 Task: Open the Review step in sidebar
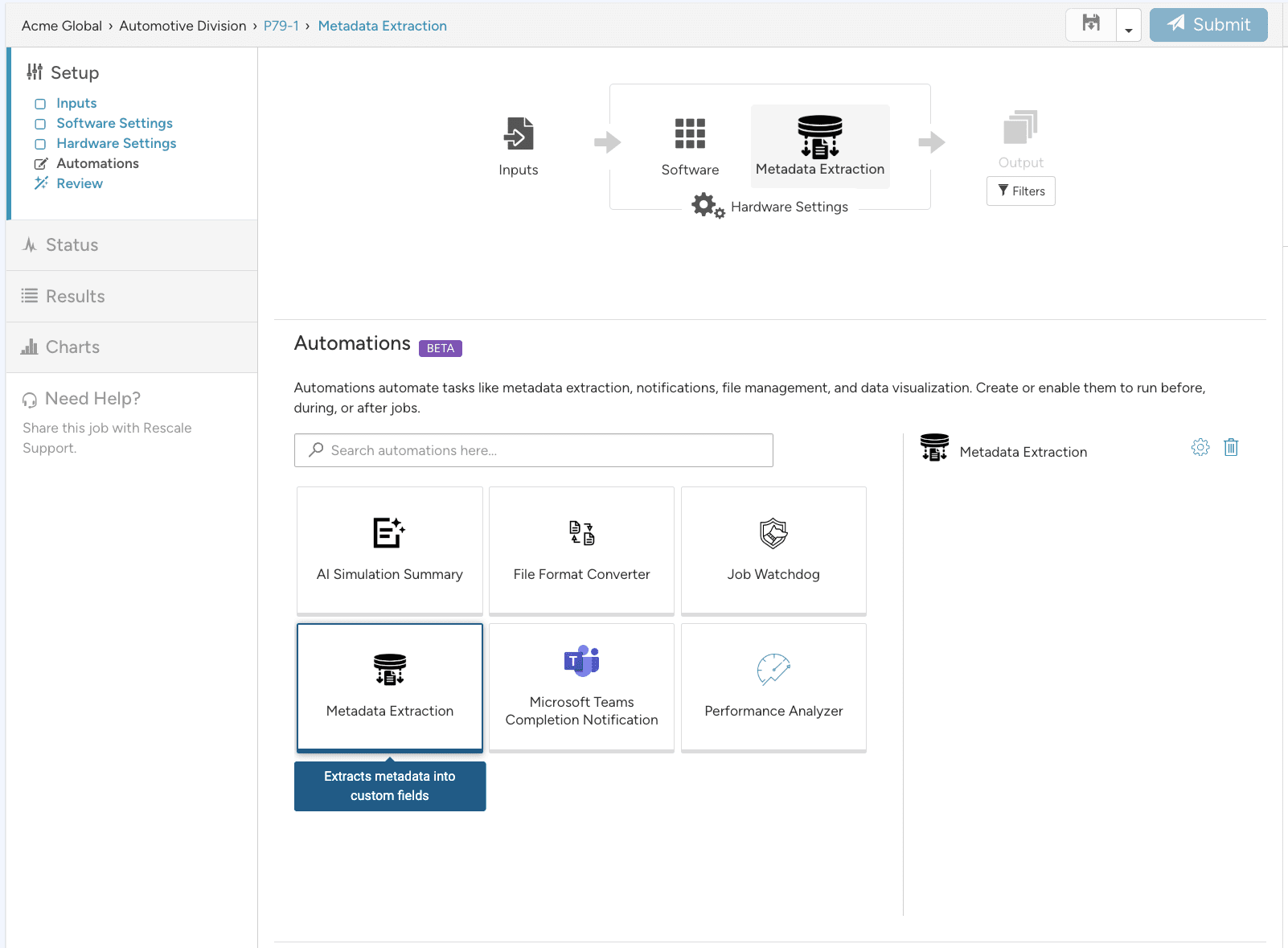coord(80,183)
